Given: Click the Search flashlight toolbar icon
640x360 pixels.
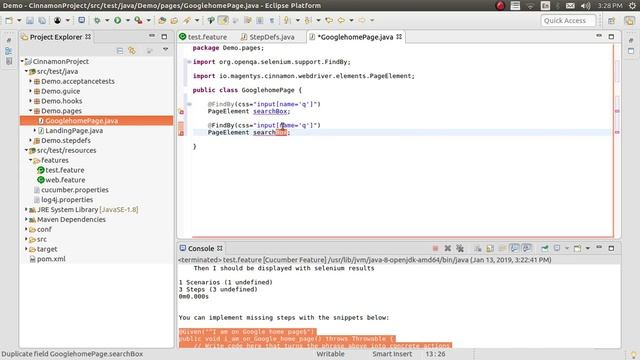Looking at the screenshot, I should click(x=187, y=20).
